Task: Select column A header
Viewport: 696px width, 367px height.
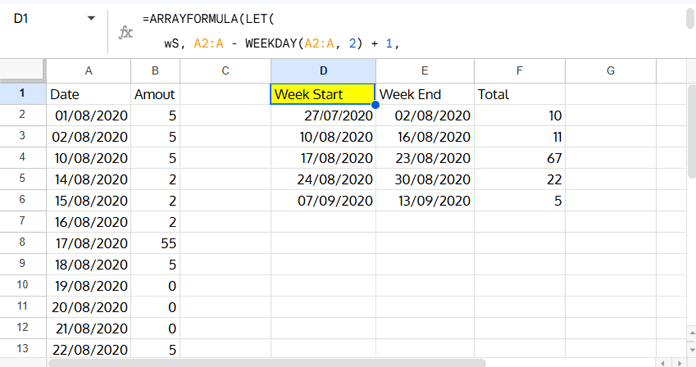Action: 89,71
